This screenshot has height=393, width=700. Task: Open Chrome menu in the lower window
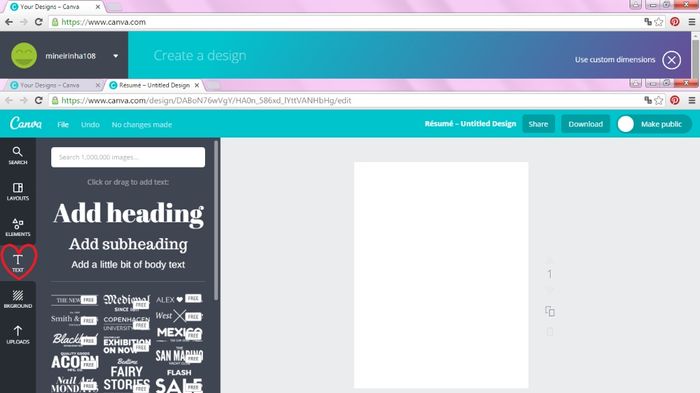(692, 100)
